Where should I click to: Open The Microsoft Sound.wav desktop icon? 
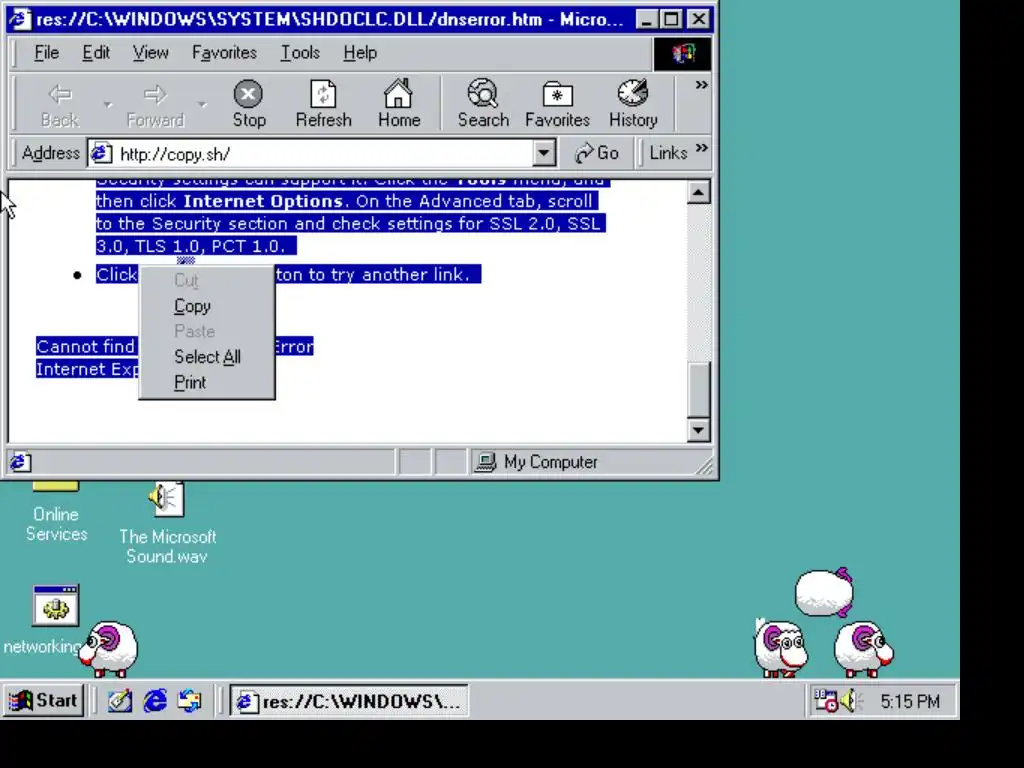(x=167, y=500)
